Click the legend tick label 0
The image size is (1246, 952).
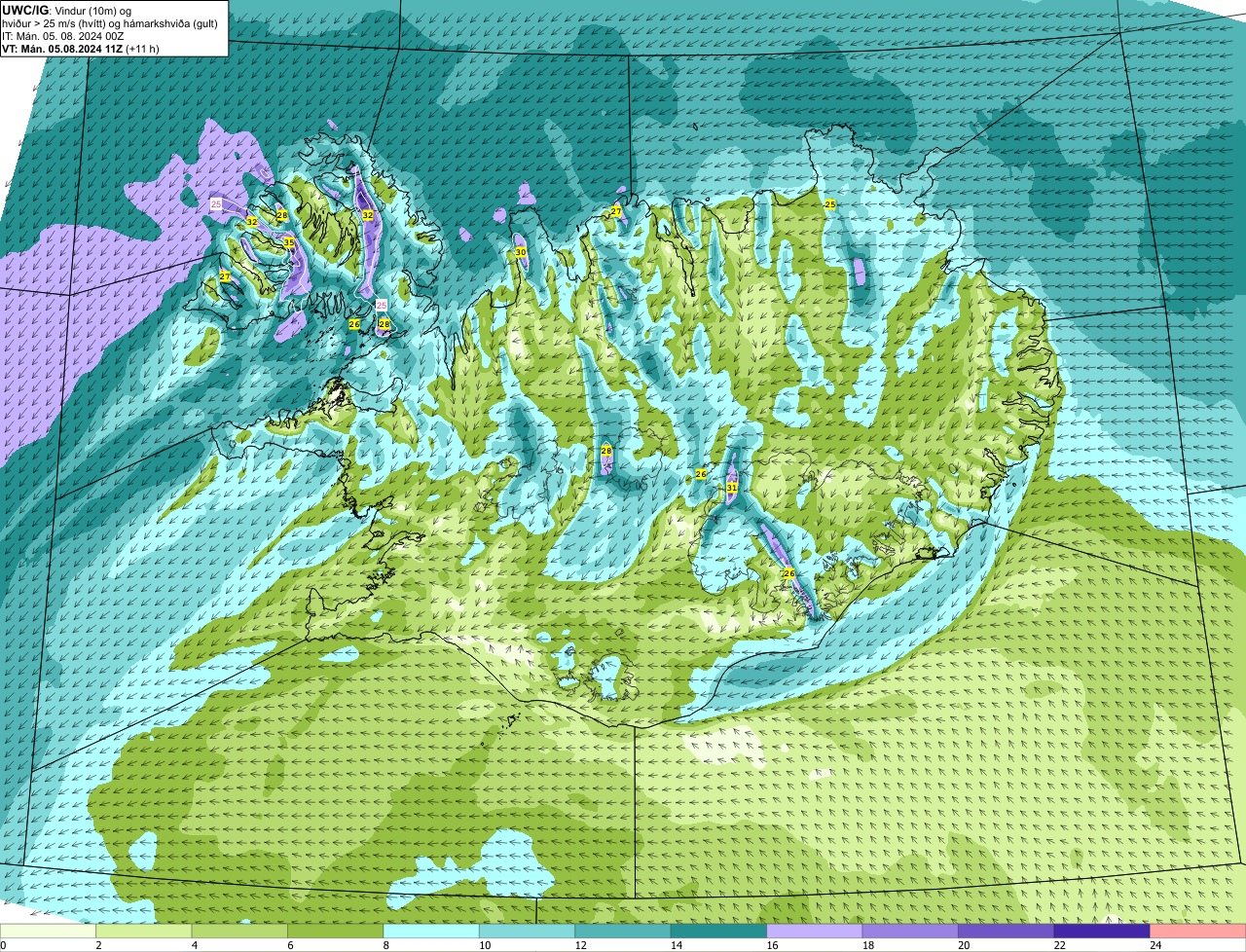click(3, 944)
